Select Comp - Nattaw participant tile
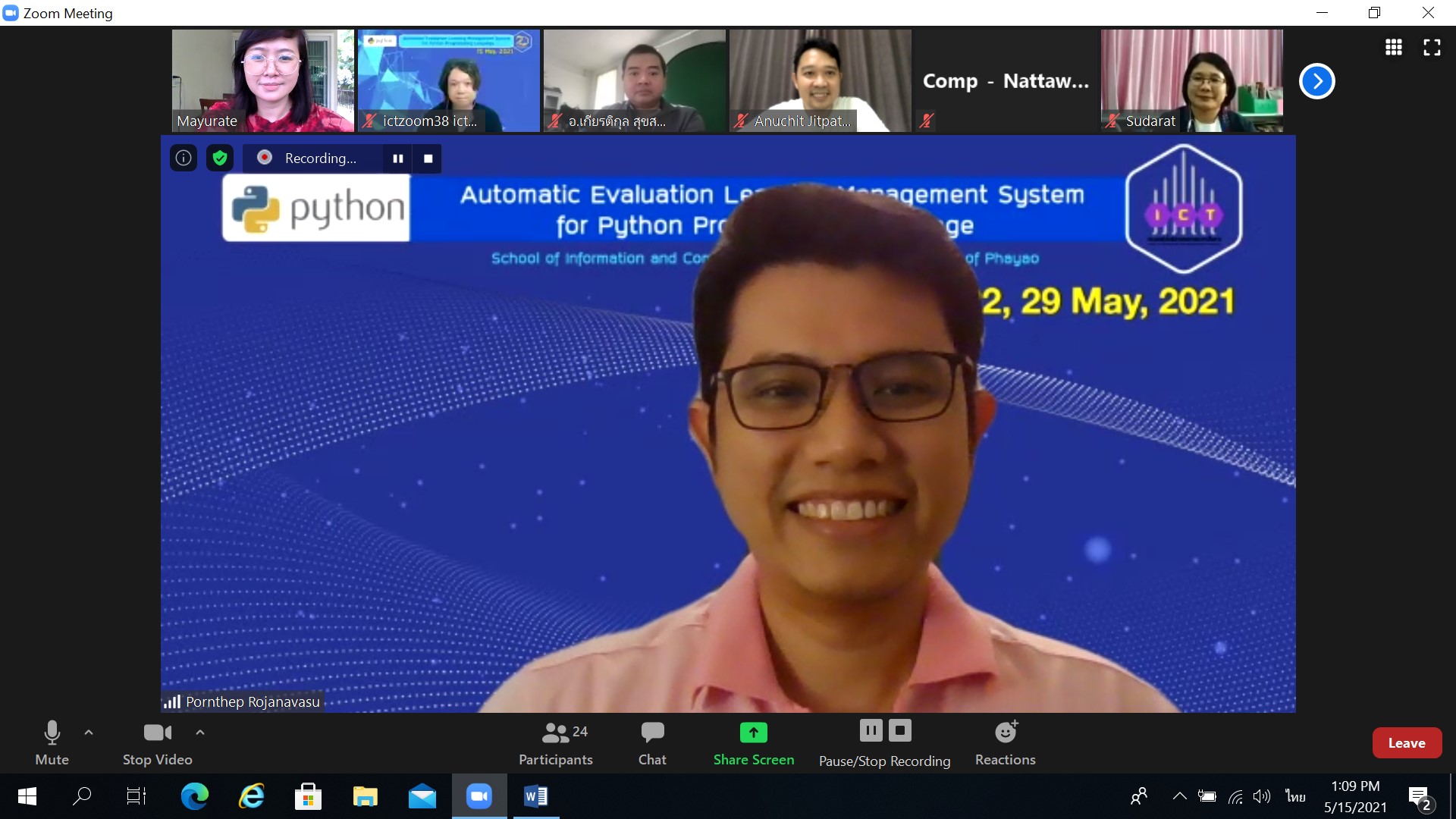The width and height of the screenshot is (1456, 819). point(1006,80)
